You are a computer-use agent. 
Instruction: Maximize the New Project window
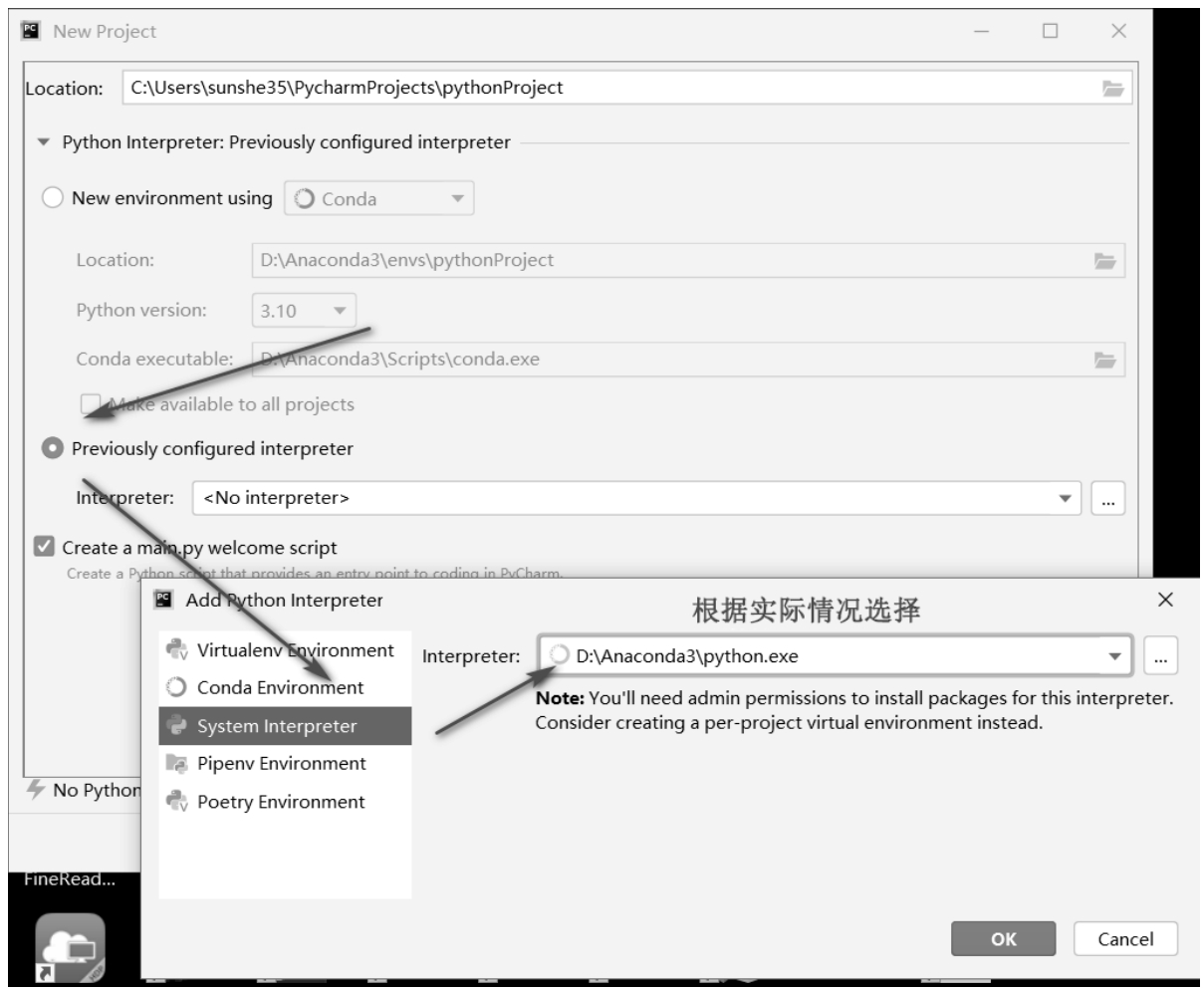click(x=1050, y=31)
